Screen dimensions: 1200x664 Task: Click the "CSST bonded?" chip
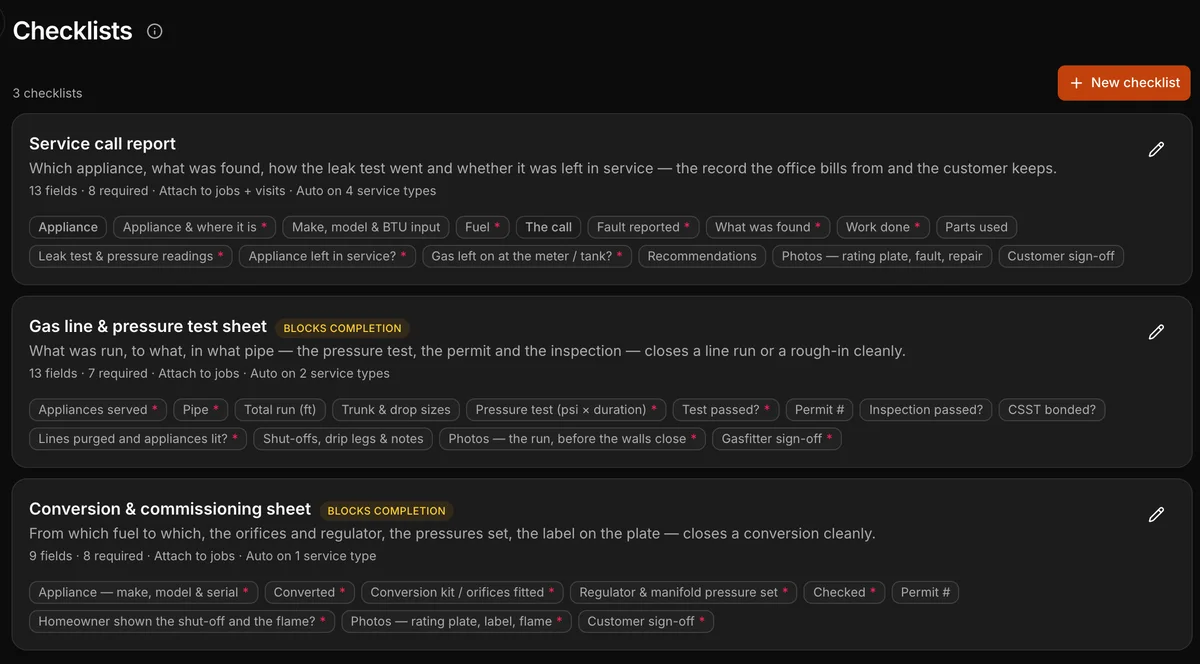coord(1052,409)
